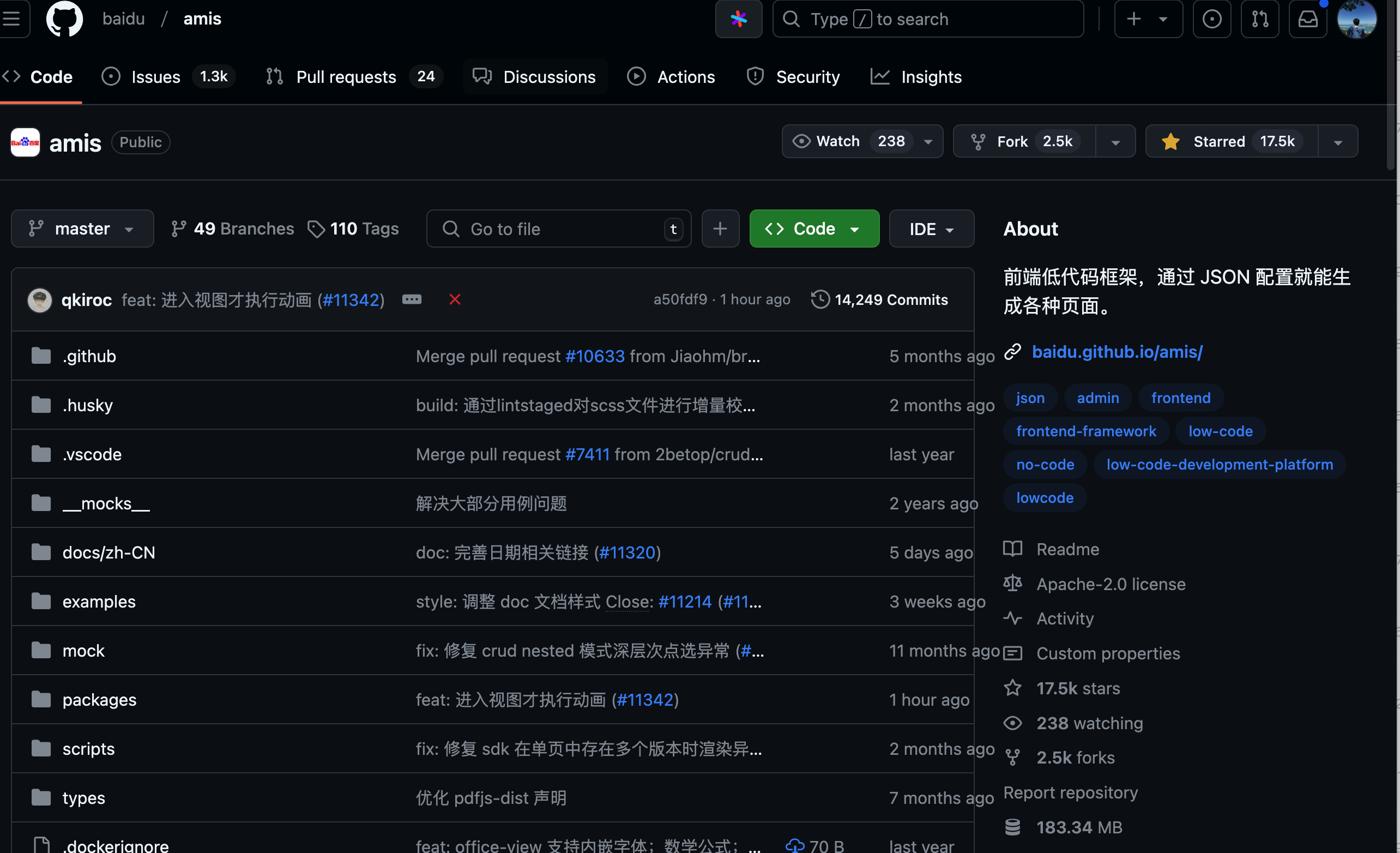Open the mock folder icon
The width and height of the screenshot is (1400, 853).
click(41, 650)
